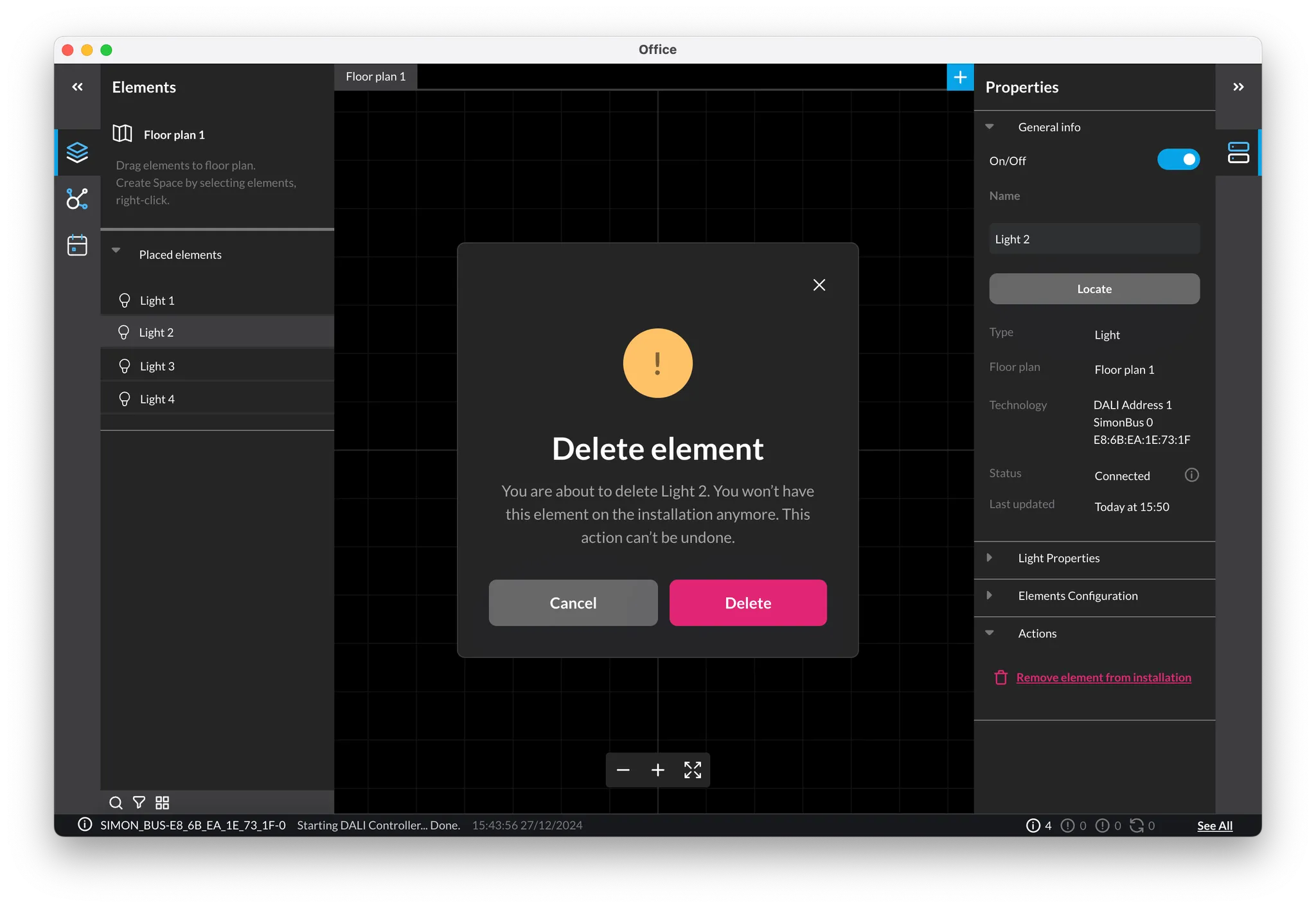Click the SimonBus 0 text

pos(1123,422)
